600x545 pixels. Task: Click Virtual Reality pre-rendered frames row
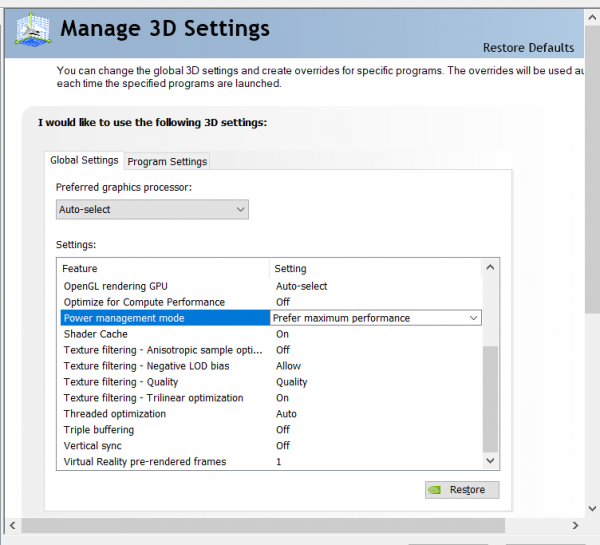pyautogui.click(x=144, y=462)
